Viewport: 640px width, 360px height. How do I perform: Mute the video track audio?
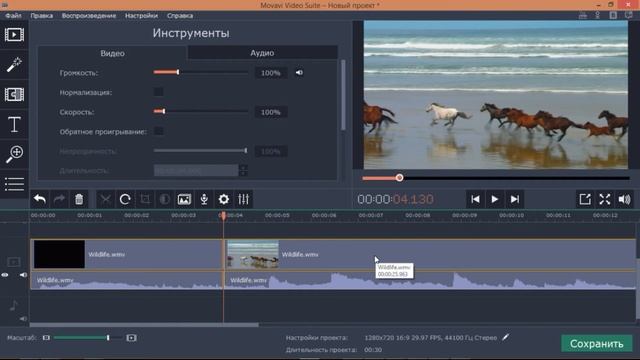pos(23,275)
